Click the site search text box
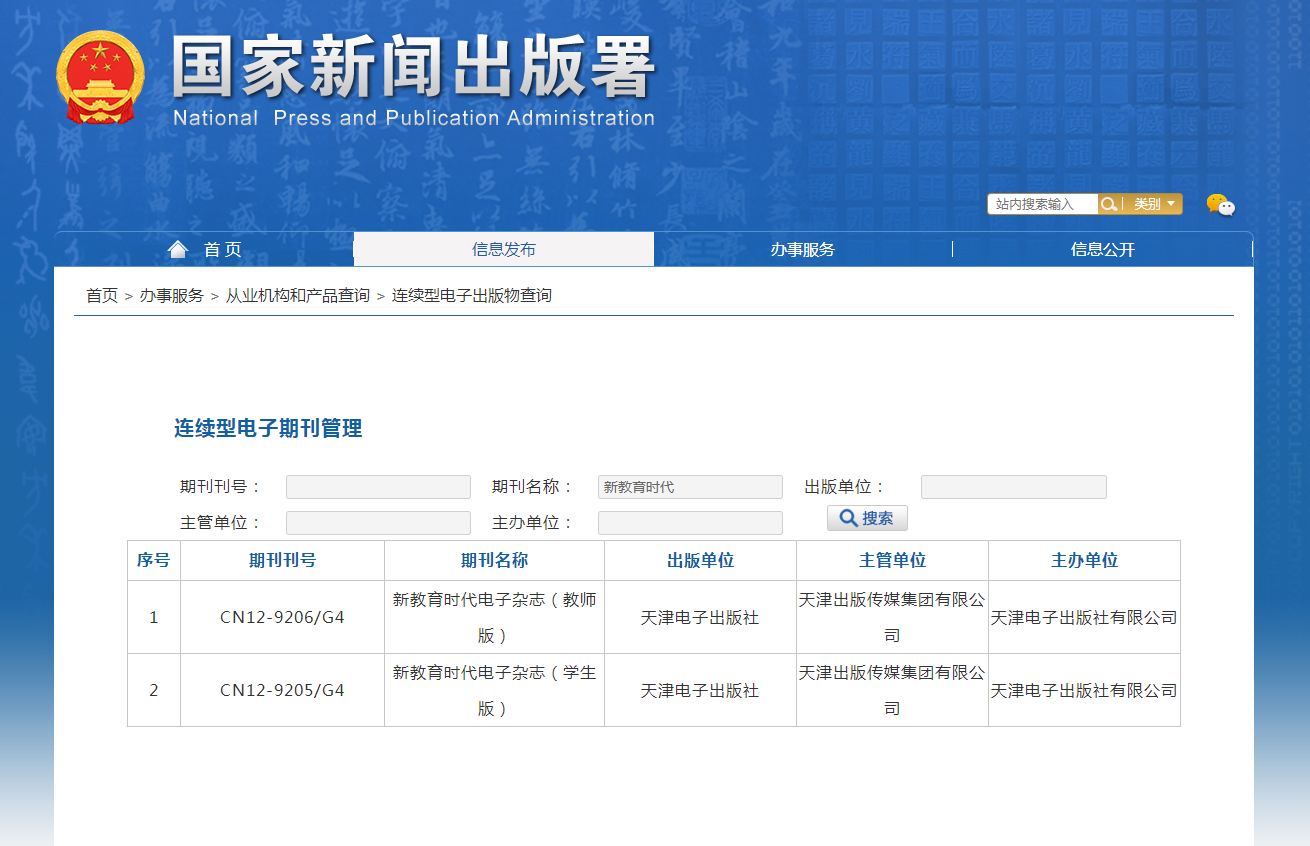The image size is (1310, 846). pyautogui.click(x=1042, y=204)
